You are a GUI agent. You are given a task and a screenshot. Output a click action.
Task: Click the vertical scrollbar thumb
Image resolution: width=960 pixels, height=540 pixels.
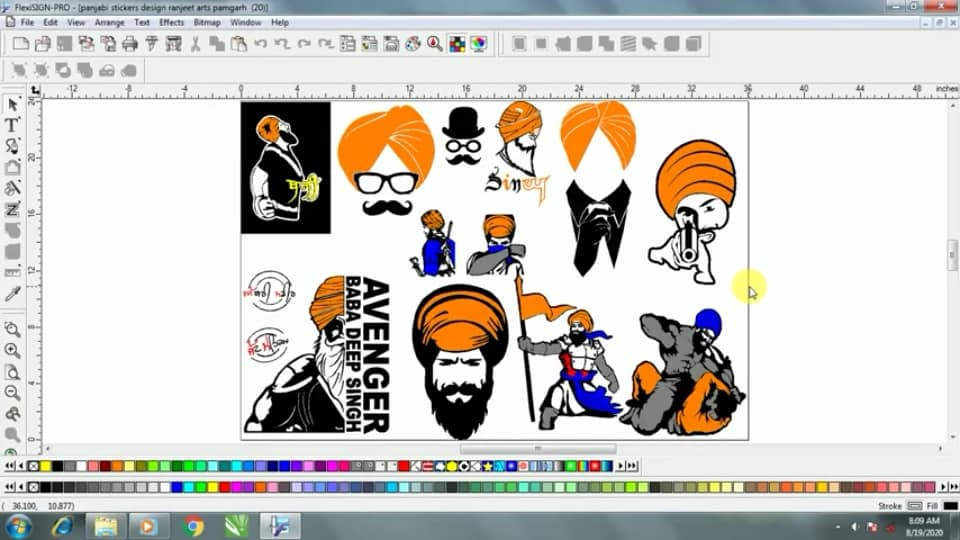(x=953, y=254)
